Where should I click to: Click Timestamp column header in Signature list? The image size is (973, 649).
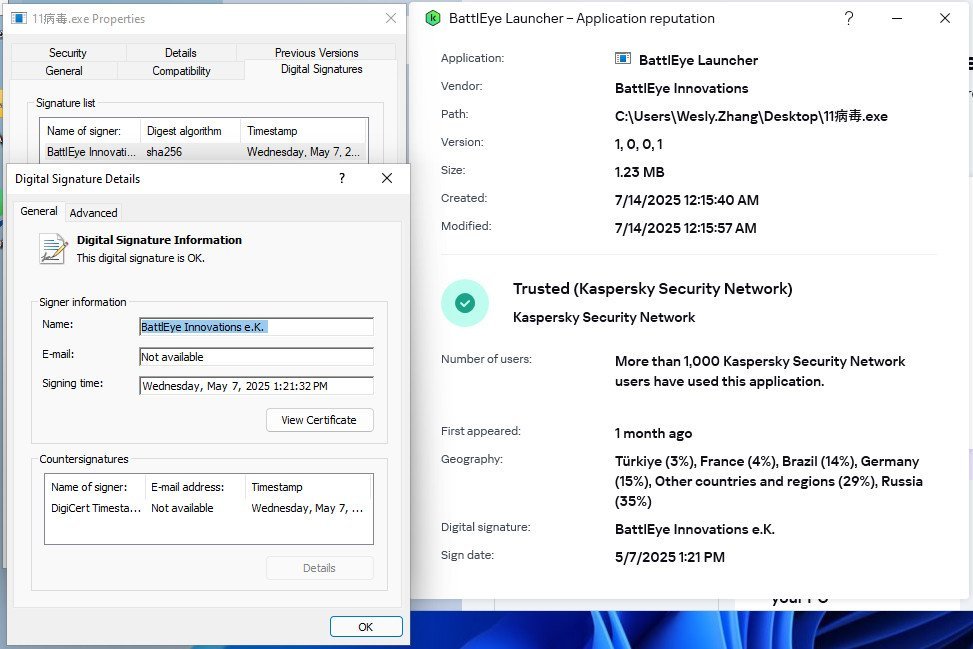(x=303, y=131)
